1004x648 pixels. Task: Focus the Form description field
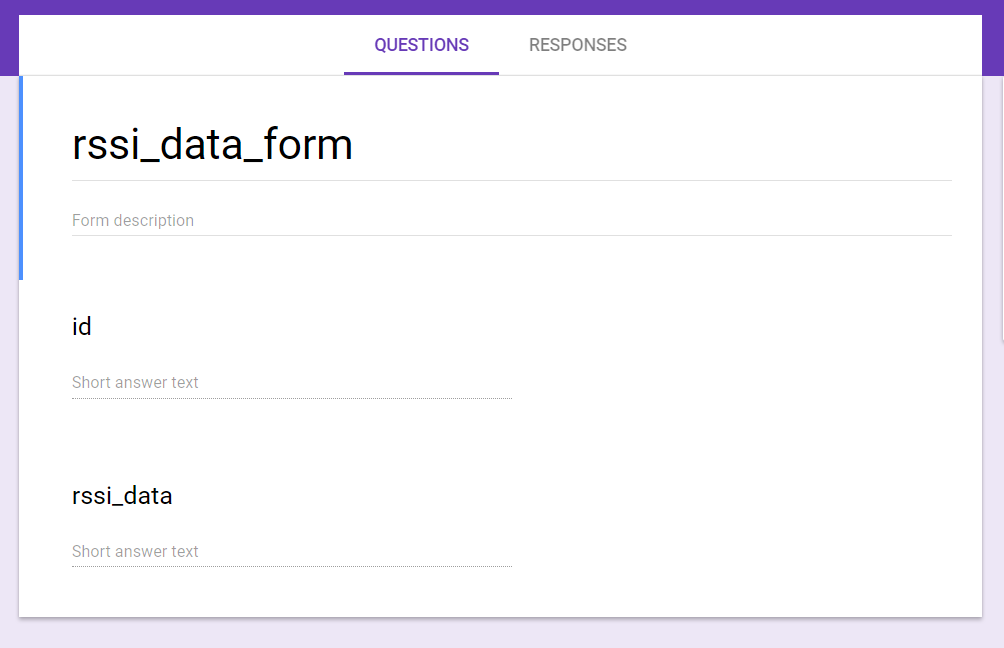[x=511, y=220]
